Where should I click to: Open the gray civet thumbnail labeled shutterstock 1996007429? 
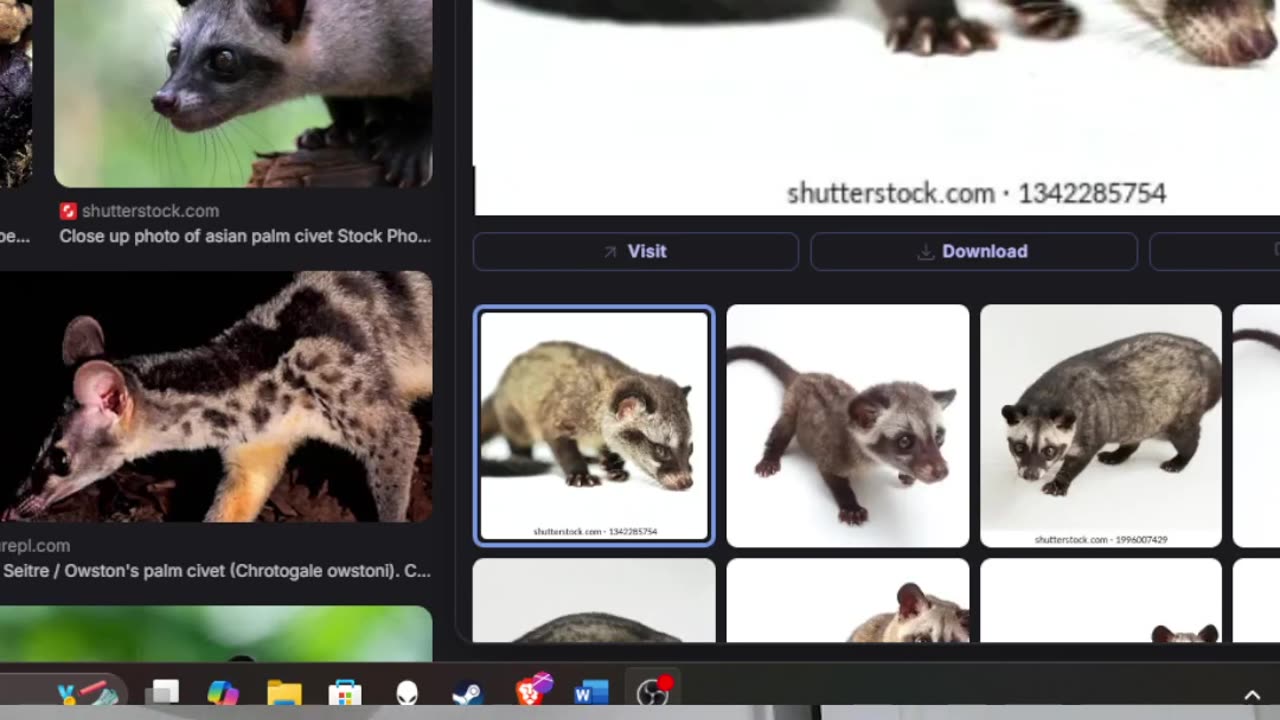coord(1101,426)
